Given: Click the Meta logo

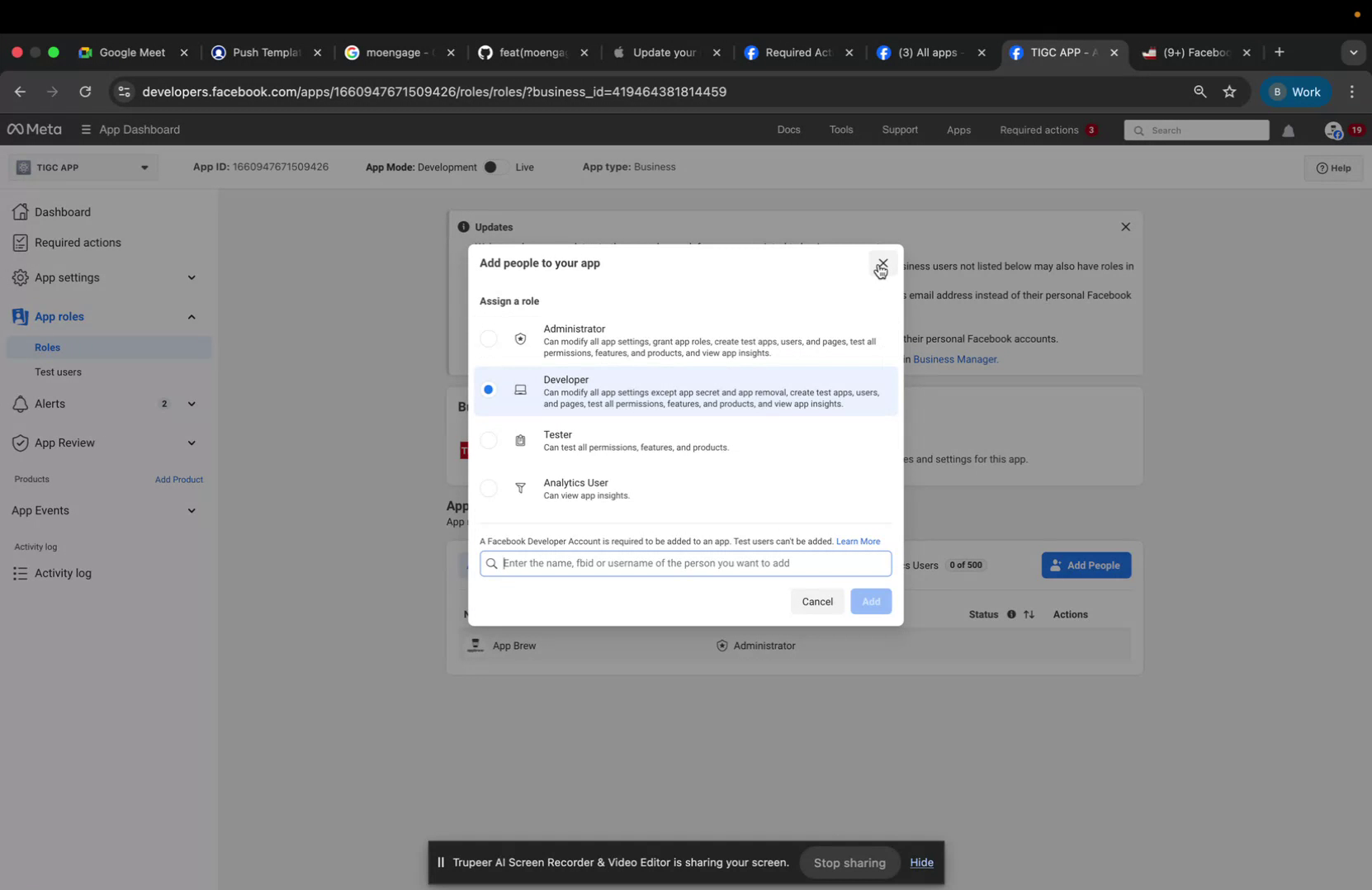Looking at the screenshot, I should [x=34, y=130].
